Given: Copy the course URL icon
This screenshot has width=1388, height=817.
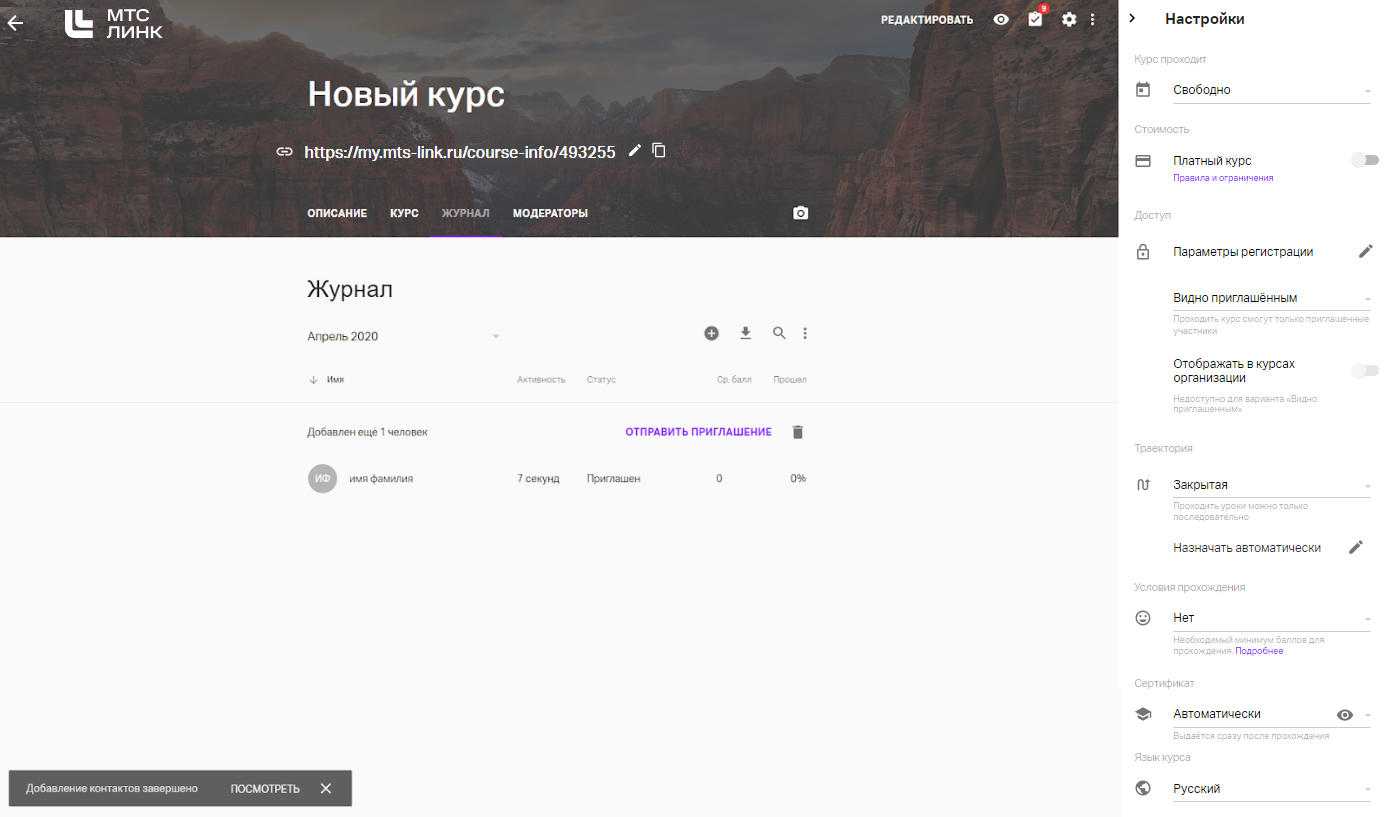Looking at the screenshot, I should click(659, 150).
